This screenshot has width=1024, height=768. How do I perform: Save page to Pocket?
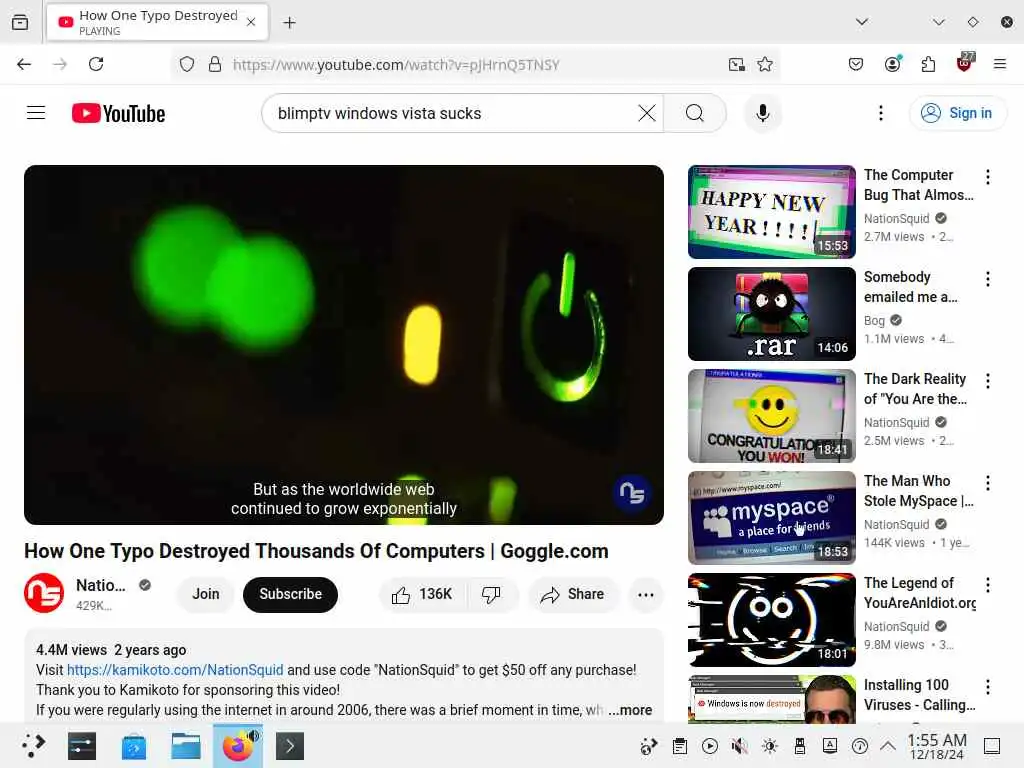click(x=856, y=64)
